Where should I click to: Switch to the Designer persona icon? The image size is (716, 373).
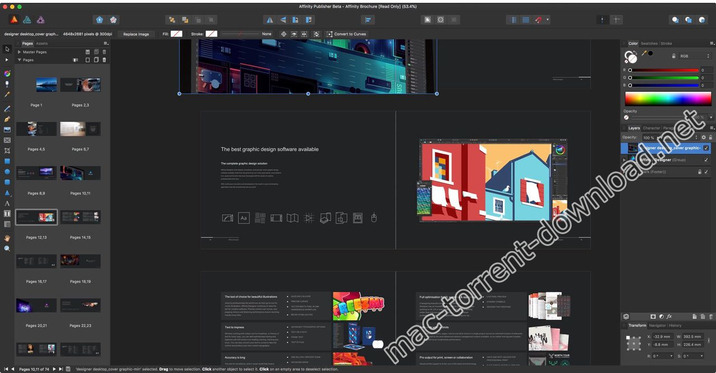point(27,20)
